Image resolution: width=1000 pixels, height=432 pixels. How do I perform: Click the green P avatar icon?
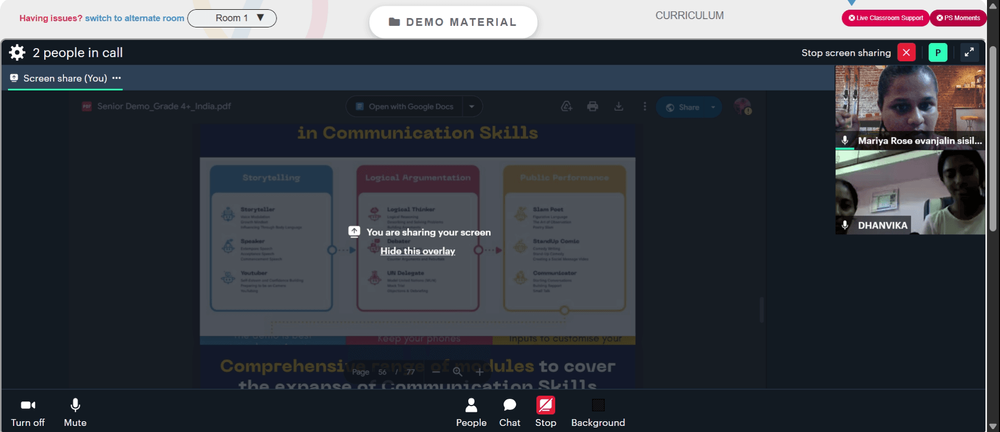[x=938, y=52]
